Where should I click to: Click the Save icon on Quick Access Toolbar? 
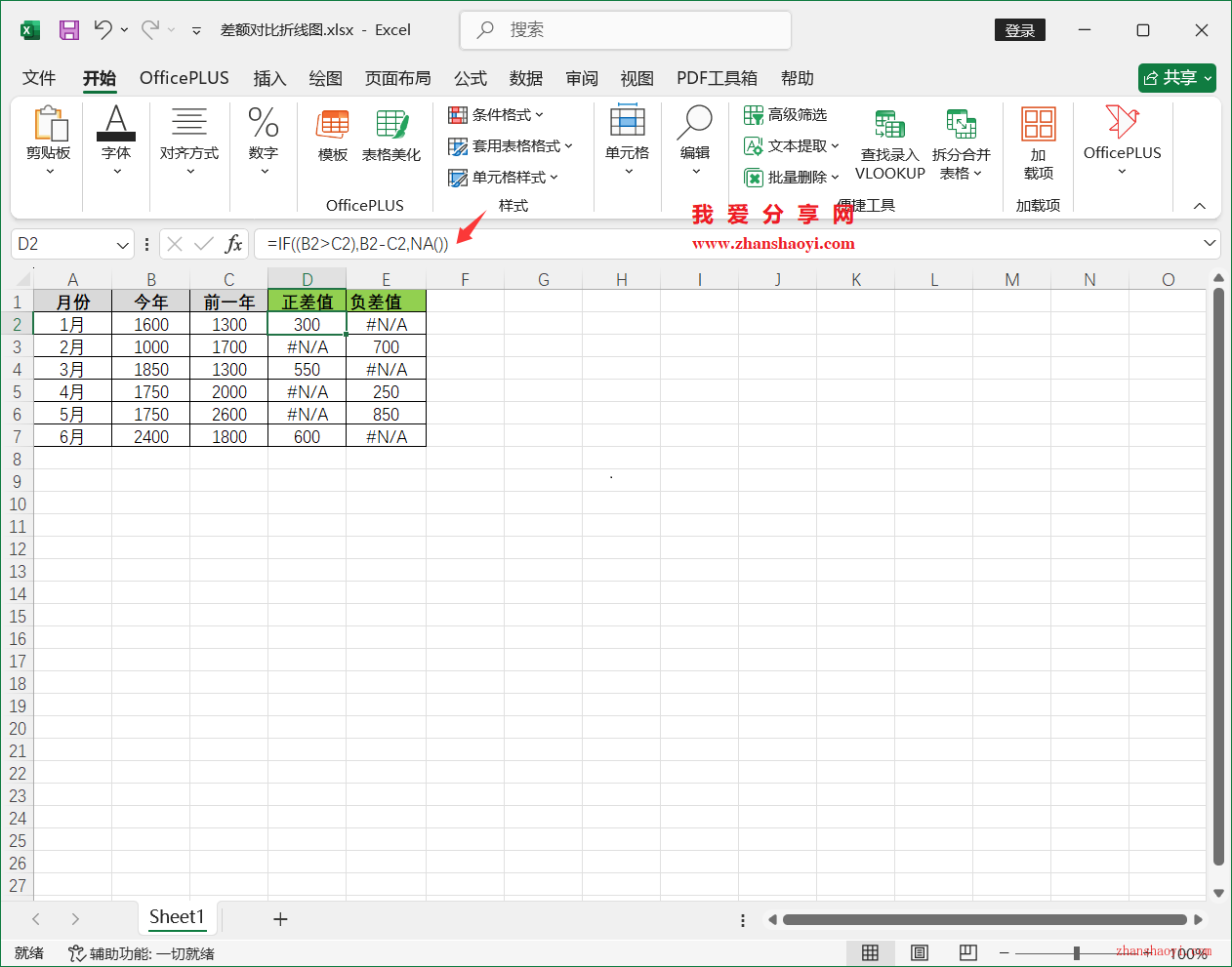[x=68, y=29]
